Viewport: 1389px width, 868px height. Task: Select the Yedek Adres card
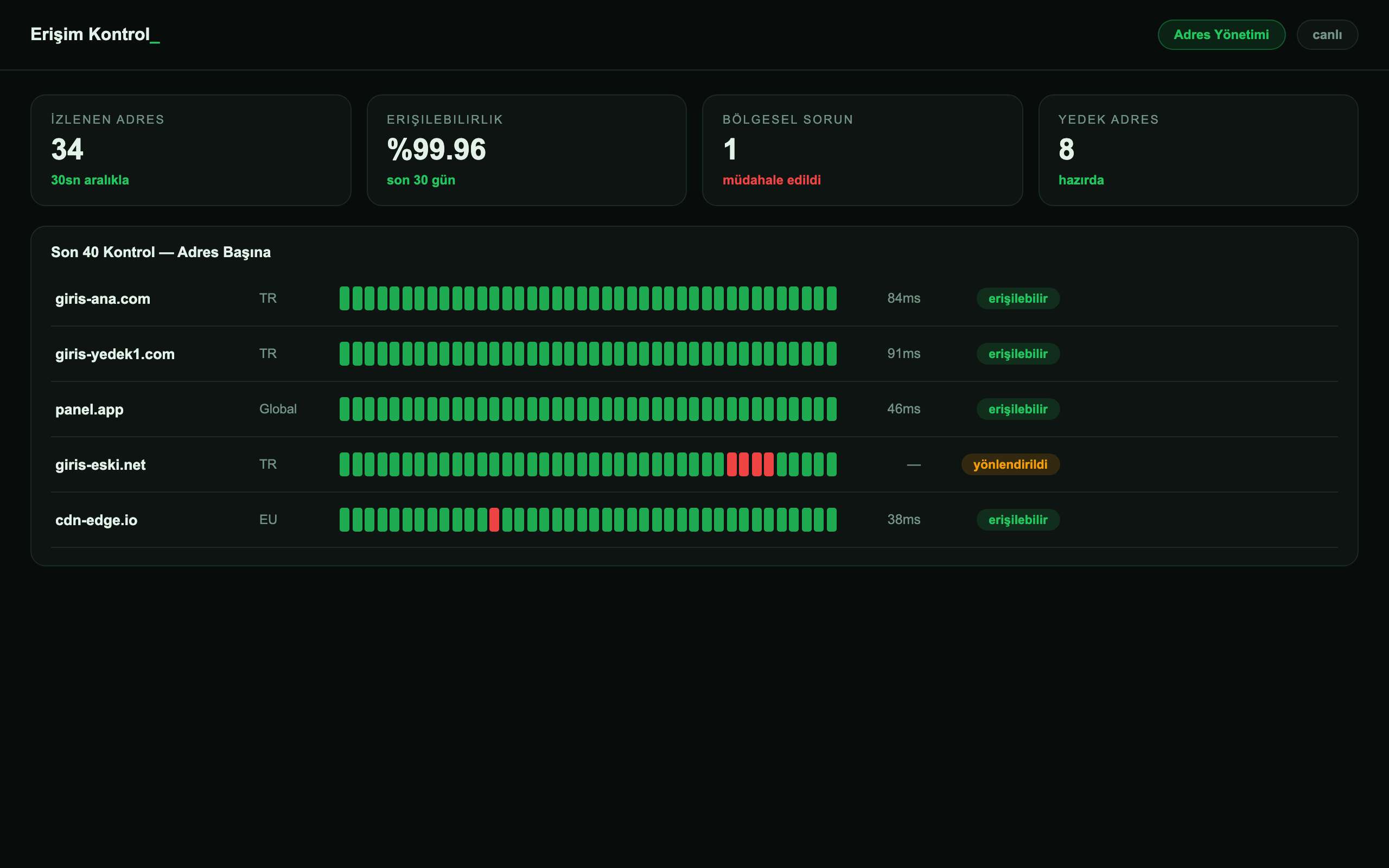pyautogui.click(x=1198, y=150)
